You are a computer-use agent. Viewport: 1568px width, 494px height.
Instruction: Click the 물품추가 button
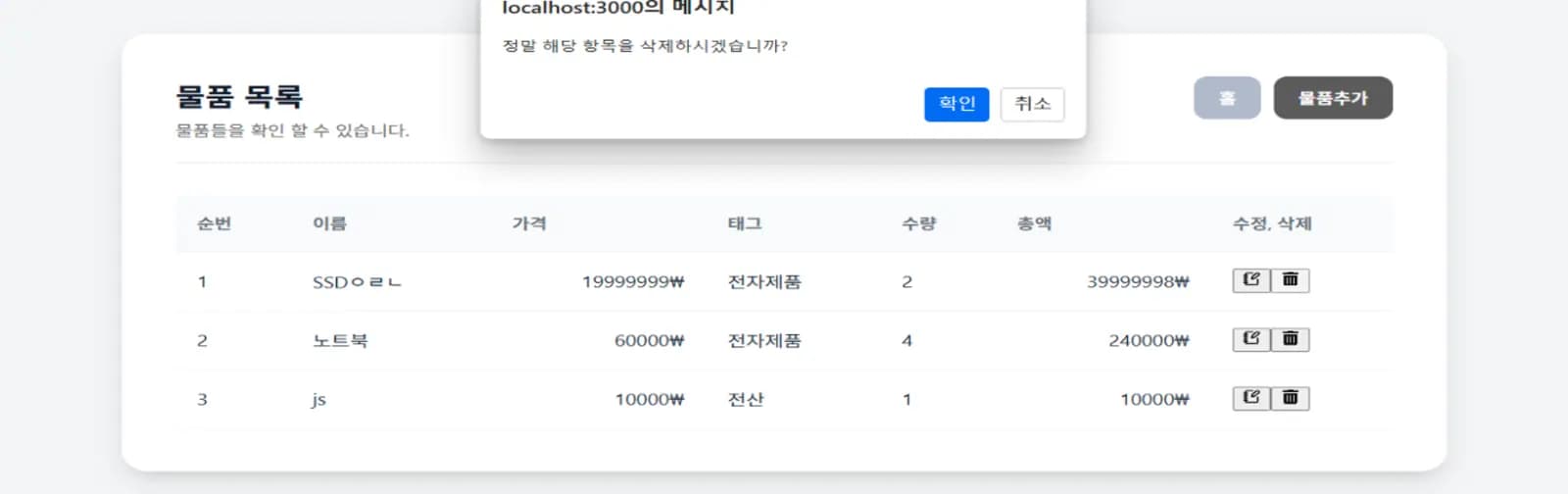coord(1333,98)
